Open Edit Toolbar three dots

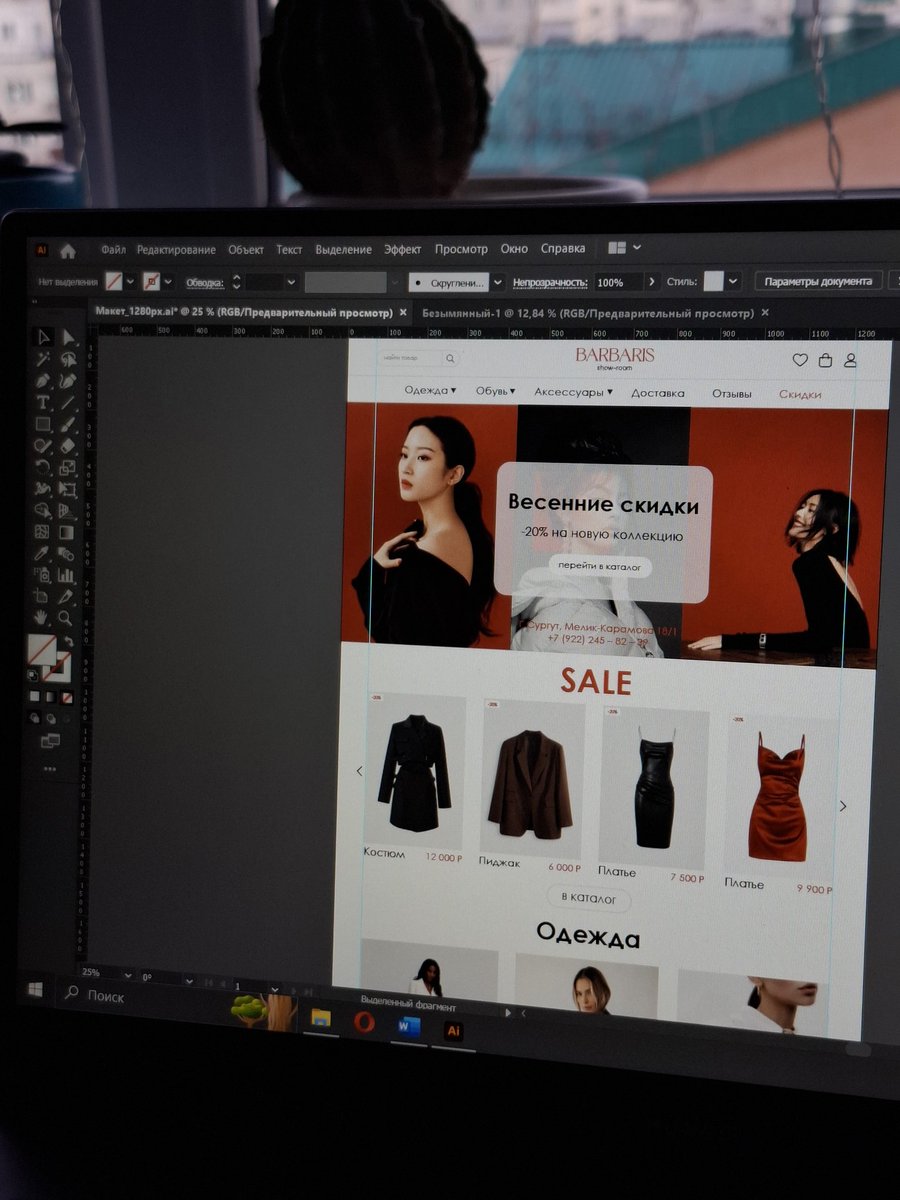[50, 768]
